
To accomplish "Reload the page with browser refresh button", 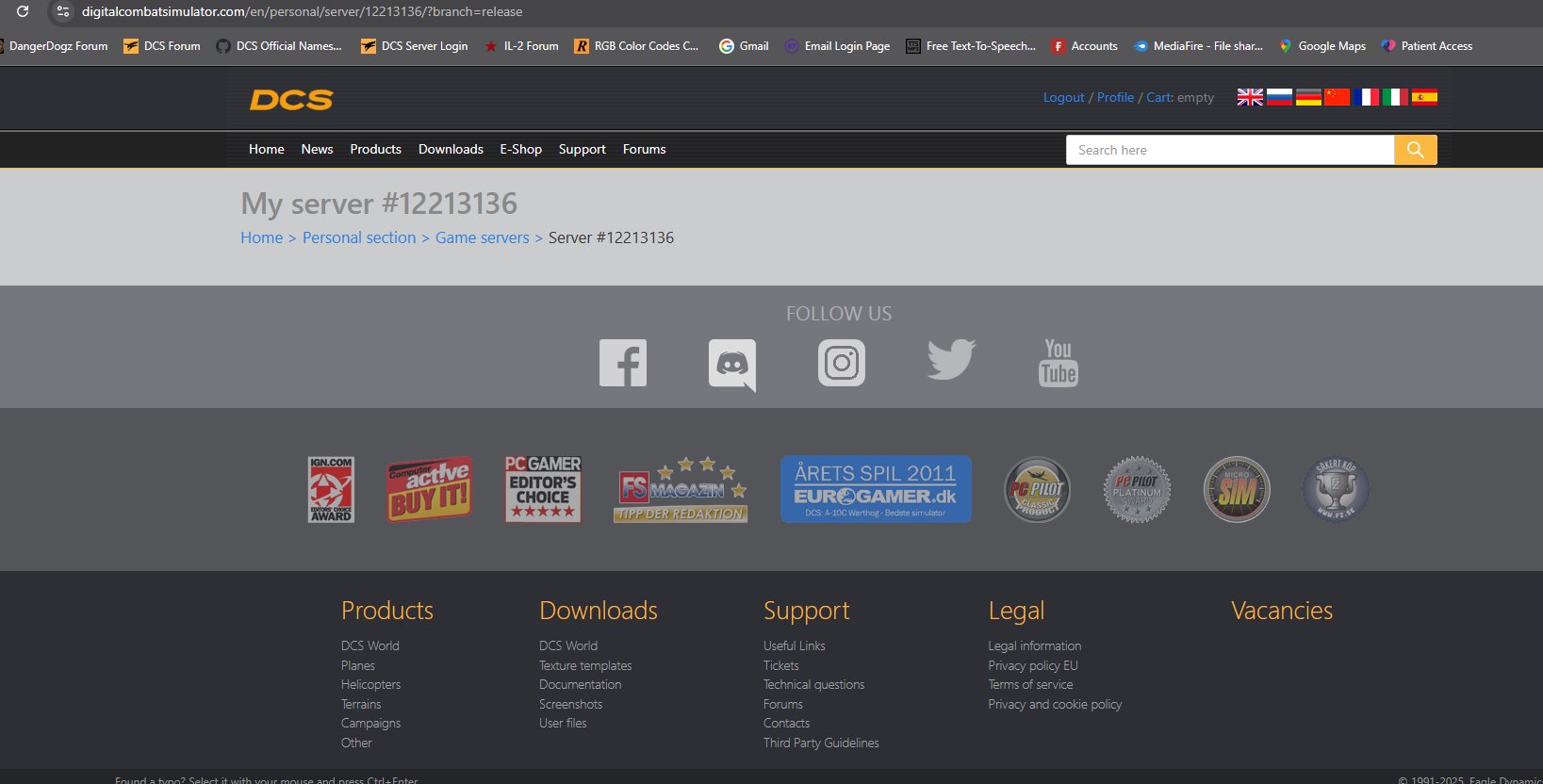I will 23,11.
